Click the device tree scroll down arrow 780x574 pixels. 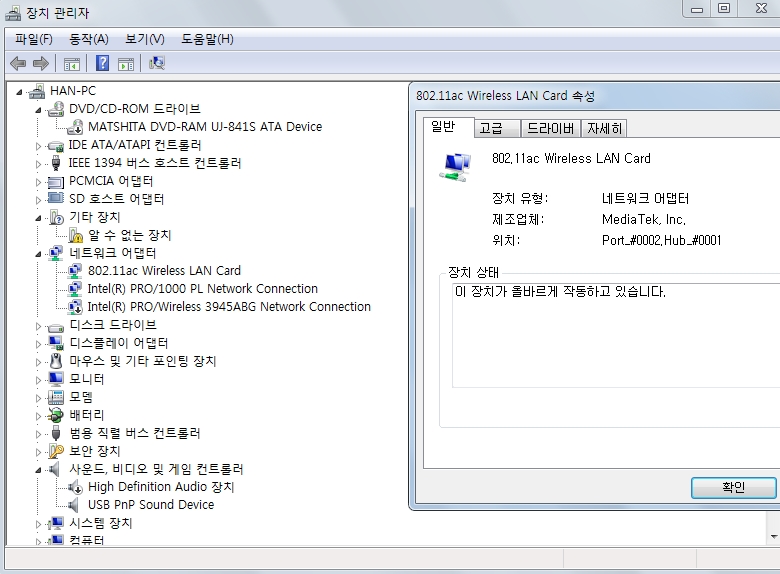tap(774, 537)
